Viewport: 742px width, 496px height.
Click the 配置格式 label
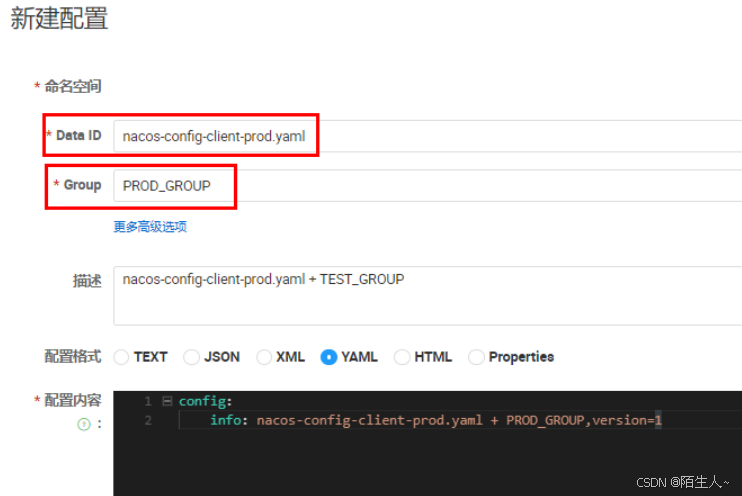point(73,356)
